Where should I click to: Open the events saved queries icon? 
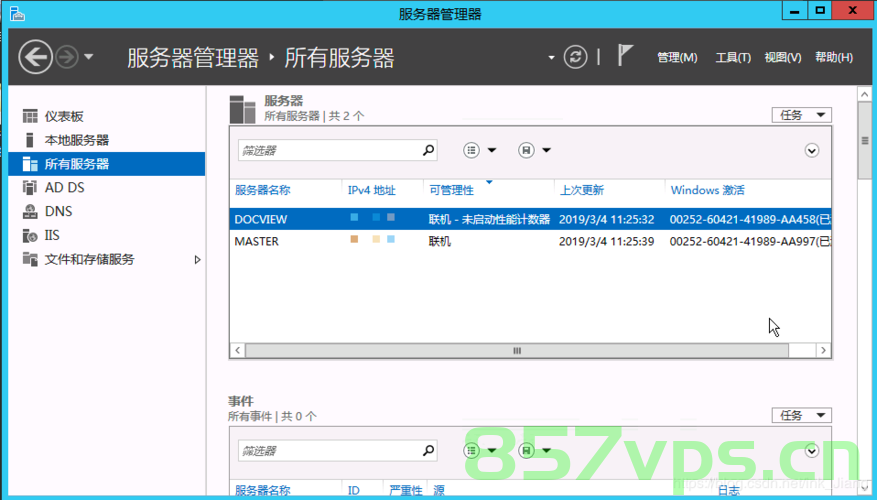(x=526, y=450)
